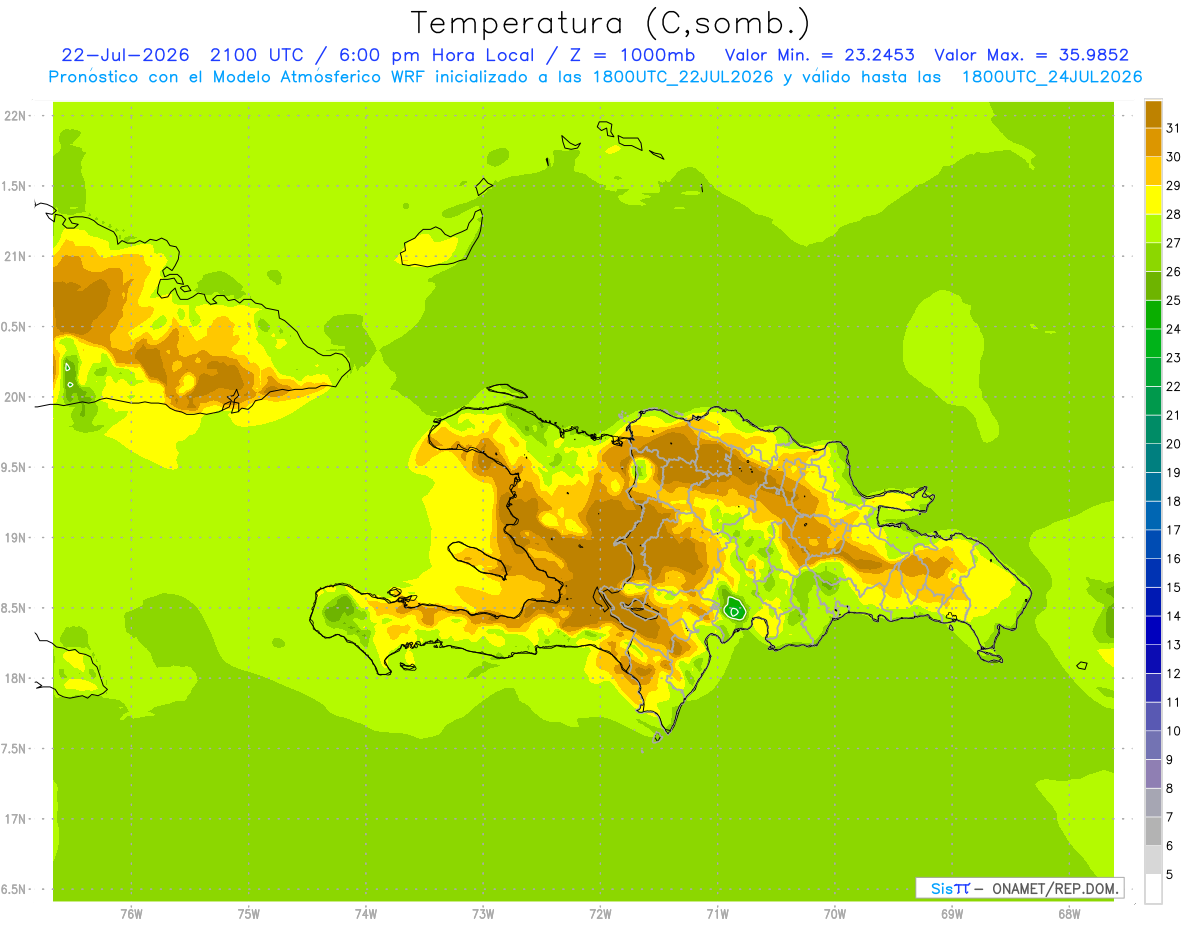This screenshot has height=927, width=1200.
Task: Click the "20N" latitude label
Action: pyautogui.click(x=17, y=397)
